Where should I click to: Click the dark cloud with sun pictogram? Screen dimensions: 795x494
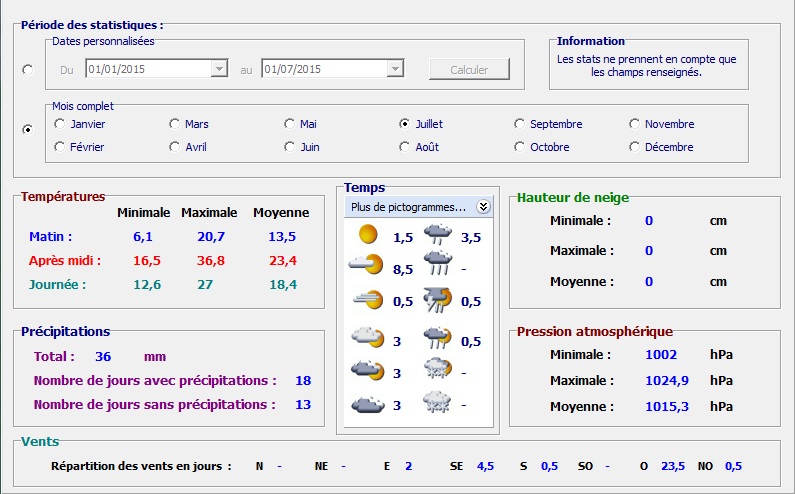click(368, 370)
